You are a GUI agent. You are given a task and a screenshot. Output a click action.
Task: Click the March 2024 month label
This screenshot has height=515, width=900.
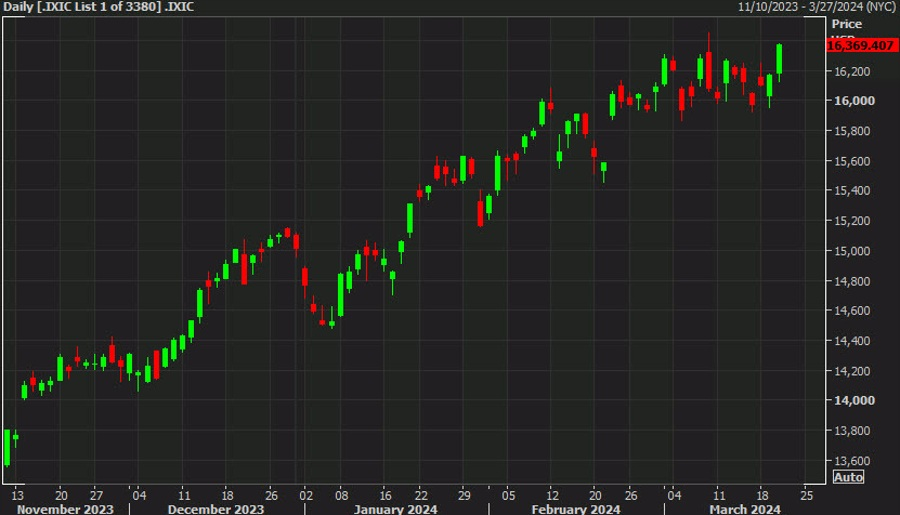click(x=744, y=509)
